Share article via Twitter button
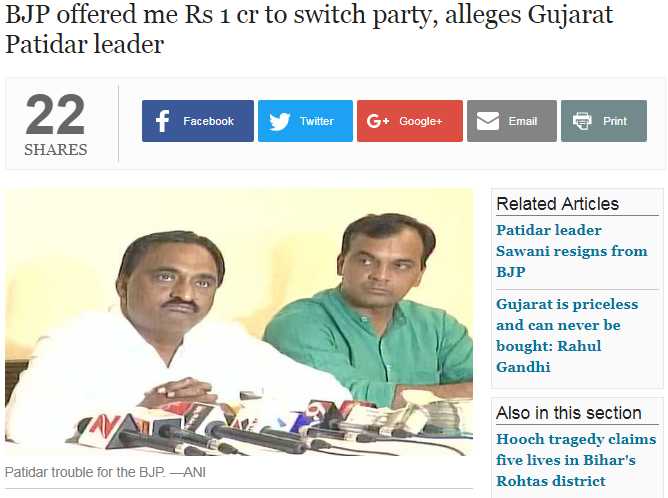This screenshot has height=498, width=668. [305, 121]
